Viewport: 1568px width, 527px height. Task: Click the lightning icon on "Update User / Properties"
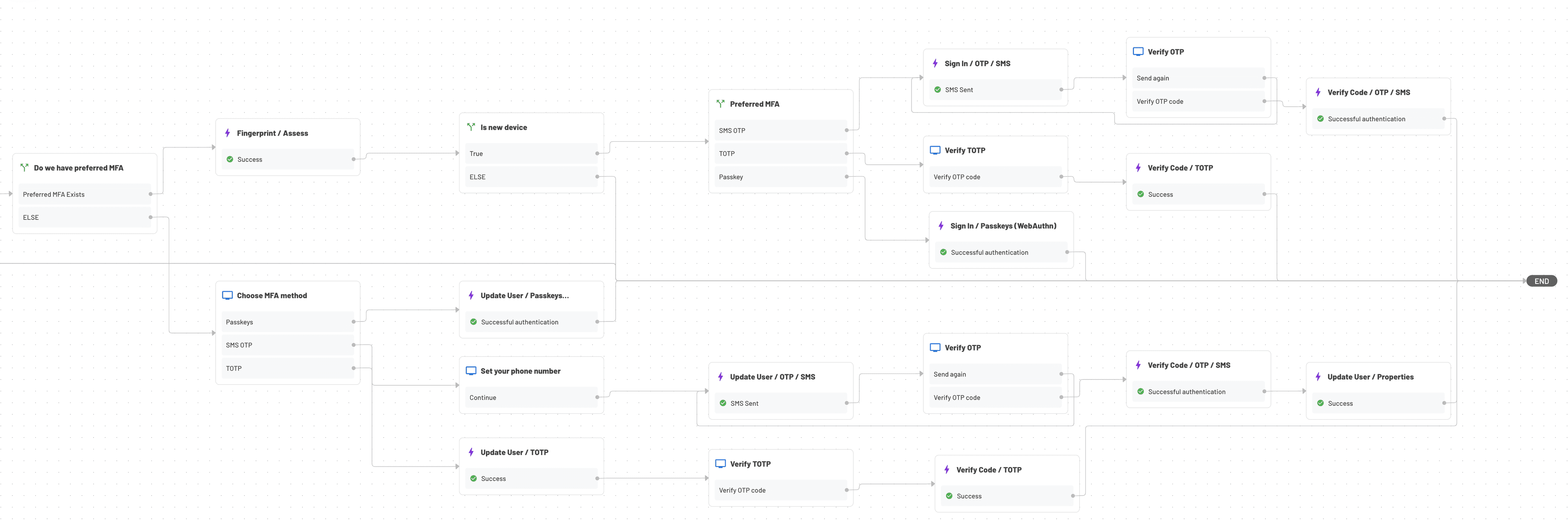(x=1319, y=377)
